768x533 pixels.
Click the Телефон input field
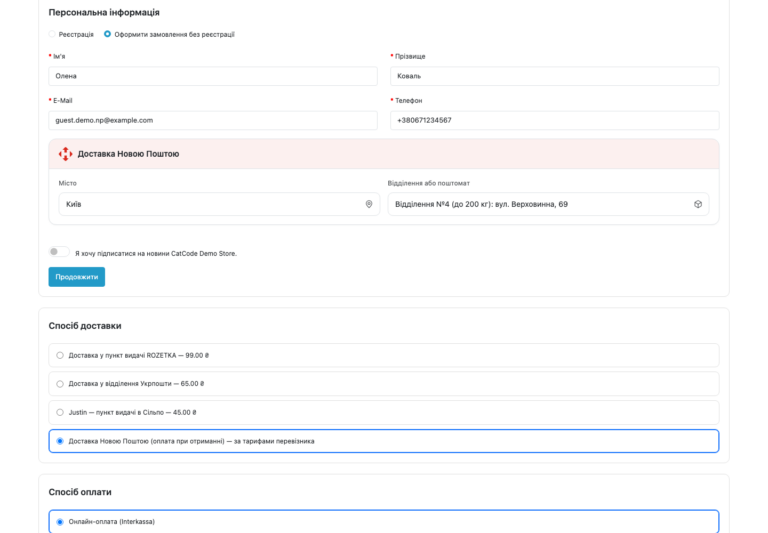click(x=554, y=120)
